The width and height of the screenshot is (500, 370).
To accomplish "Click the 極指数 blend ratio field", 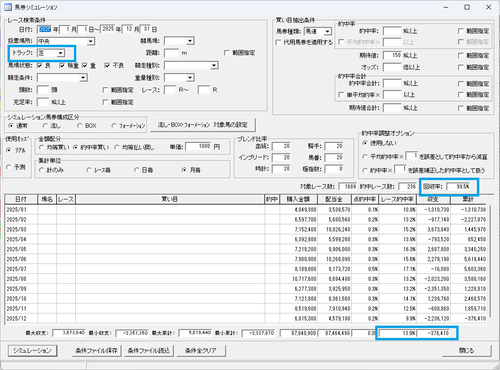I will tap(334, 169).
